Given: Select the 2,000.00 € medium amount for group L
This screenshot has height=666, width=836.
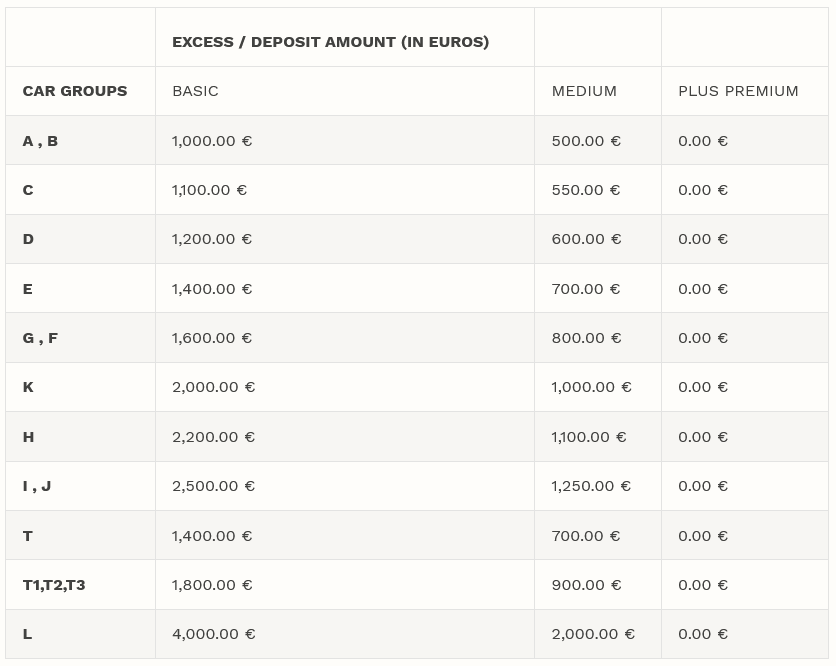Looking at the screenshot, I should (x=593, y=634).
